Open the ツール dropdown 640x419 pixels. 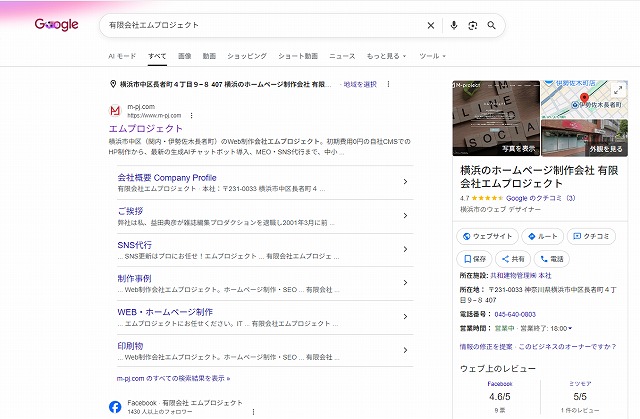click(x=432, y=56)
